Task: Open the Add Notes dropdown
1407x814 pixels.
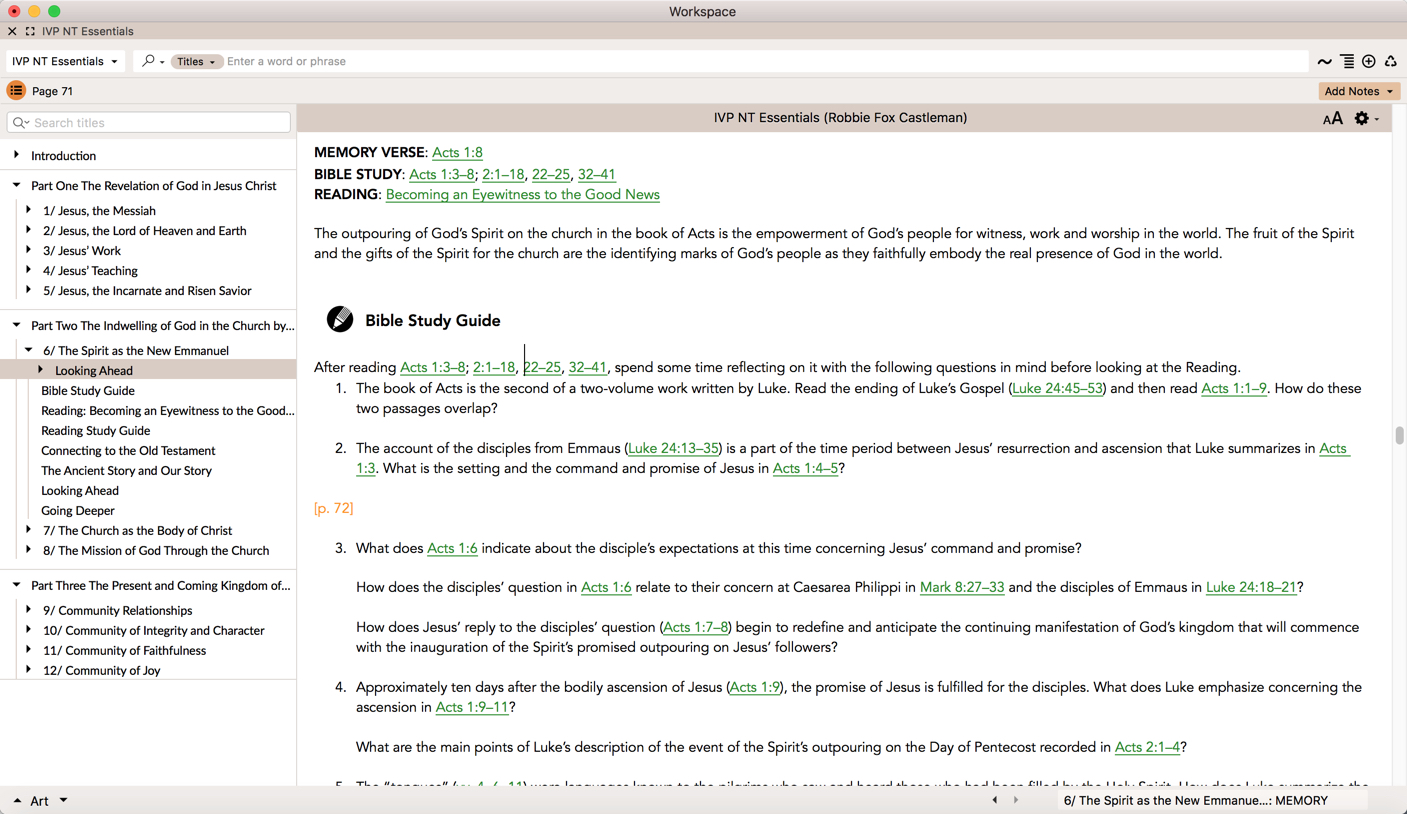Action: (x=1359, y=91)
